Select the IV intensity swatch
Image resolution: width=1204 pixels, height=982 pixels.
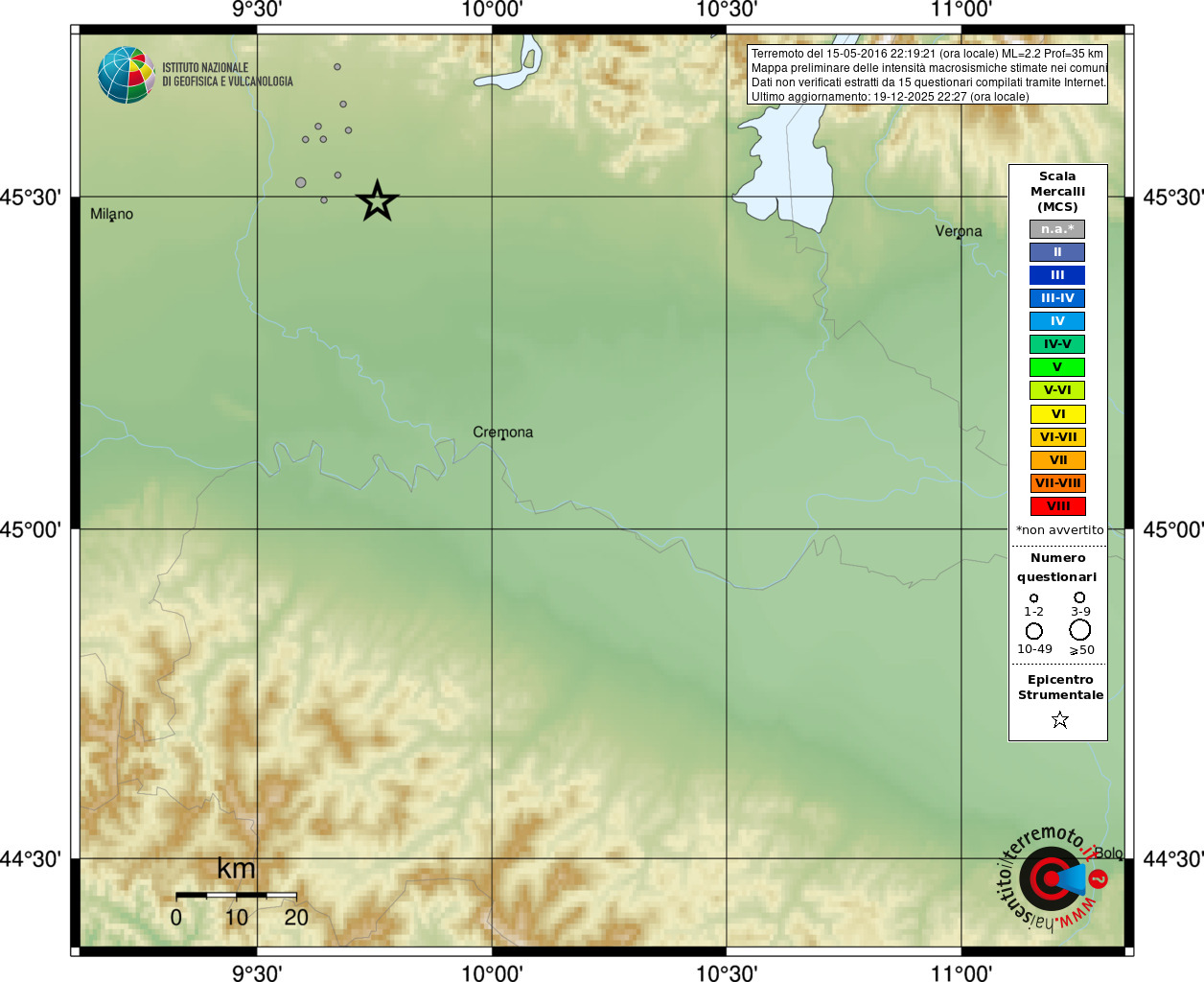[1057, 321]
